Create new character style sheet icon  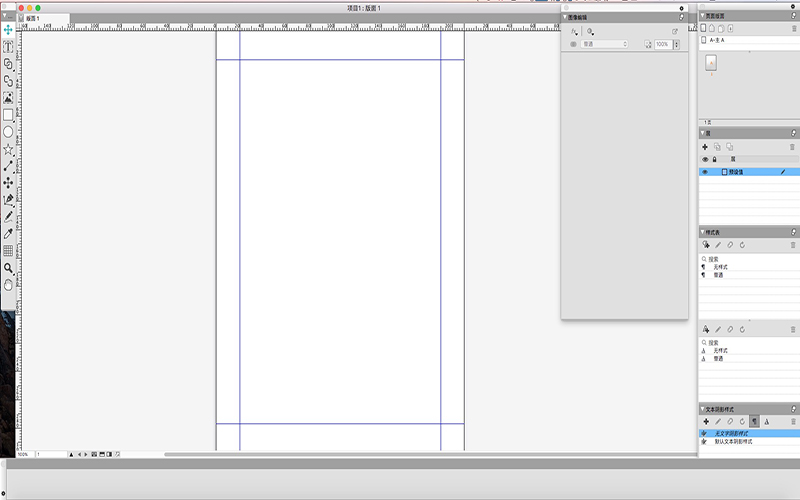click(x=706, y=329)
